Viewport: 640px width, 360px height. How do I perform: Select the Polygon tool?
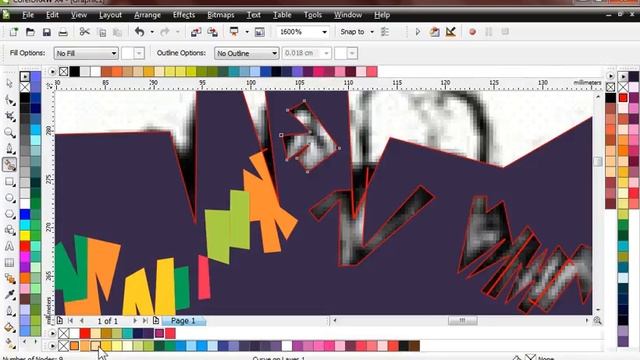point(9,214)
